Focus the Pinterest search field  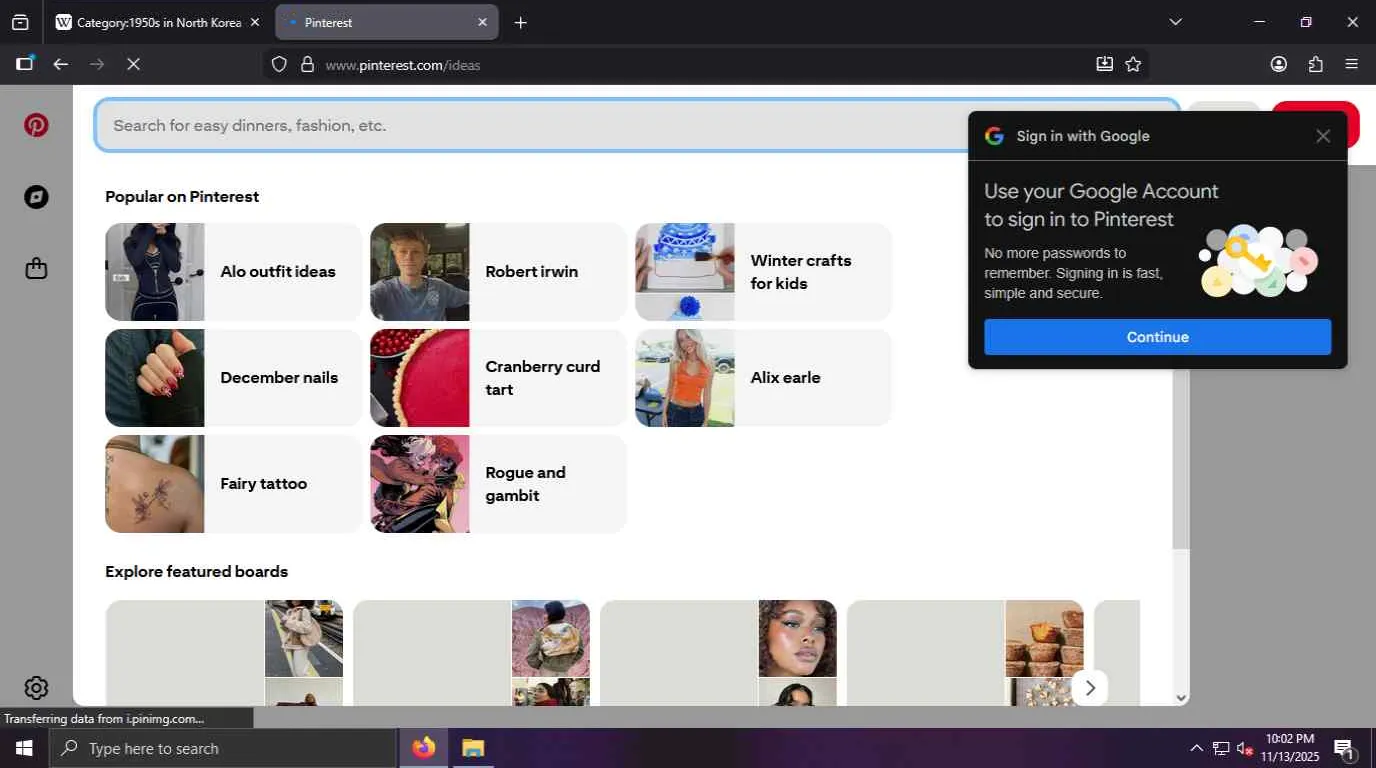pyautogui.click(x=637, y=125)
